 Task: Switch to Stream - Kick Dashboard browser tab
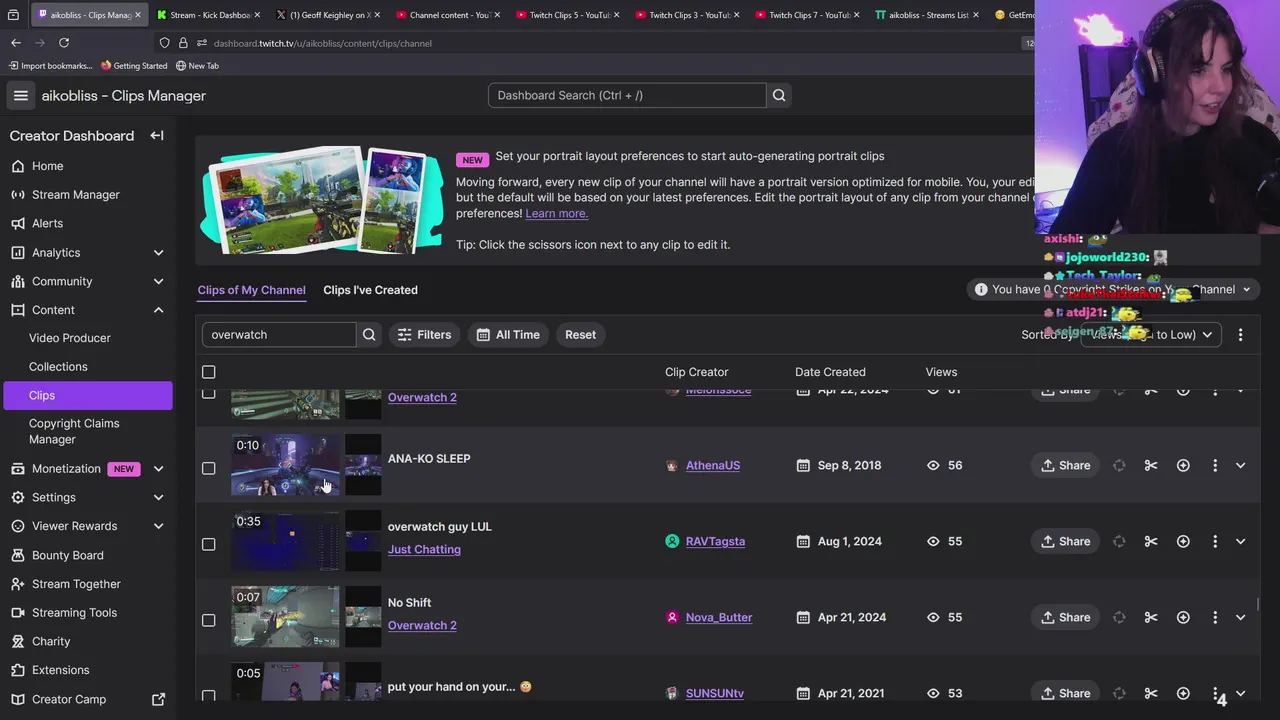208,15
